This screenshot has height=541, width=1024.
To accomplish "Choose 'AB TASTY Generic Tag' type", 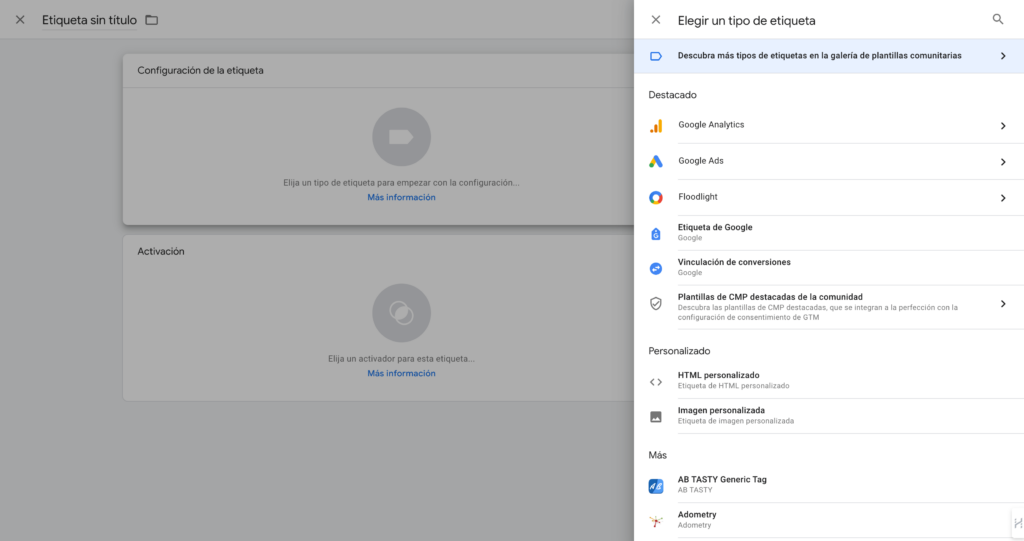I will [829, 484].
